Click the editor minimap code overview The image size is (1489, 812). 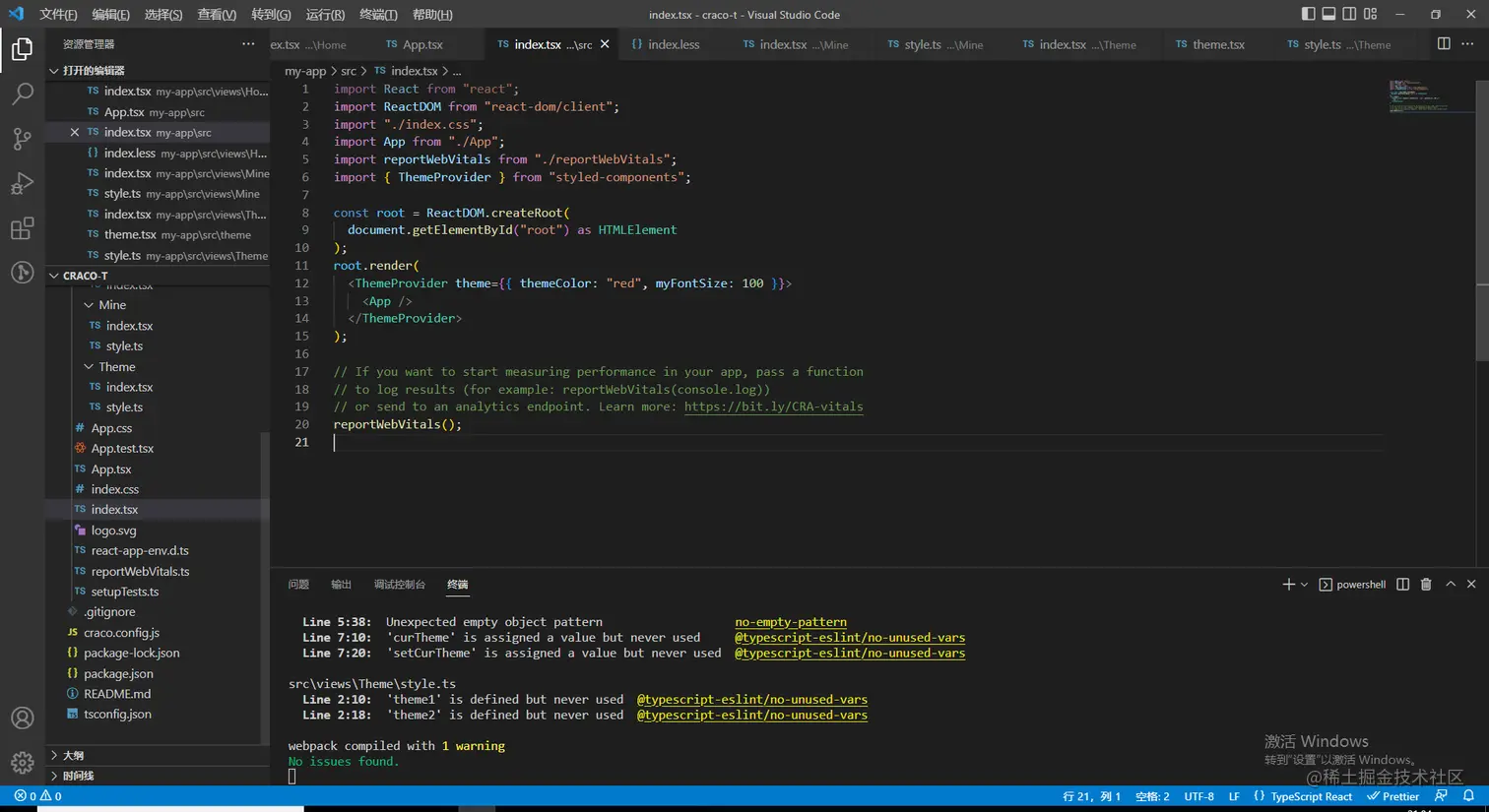[x=1418, y=95]
